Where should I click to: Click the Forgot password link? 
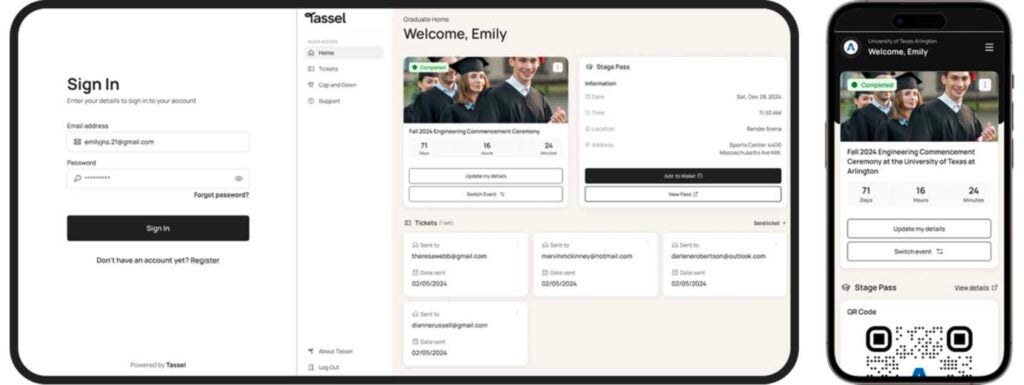(221, 195)
